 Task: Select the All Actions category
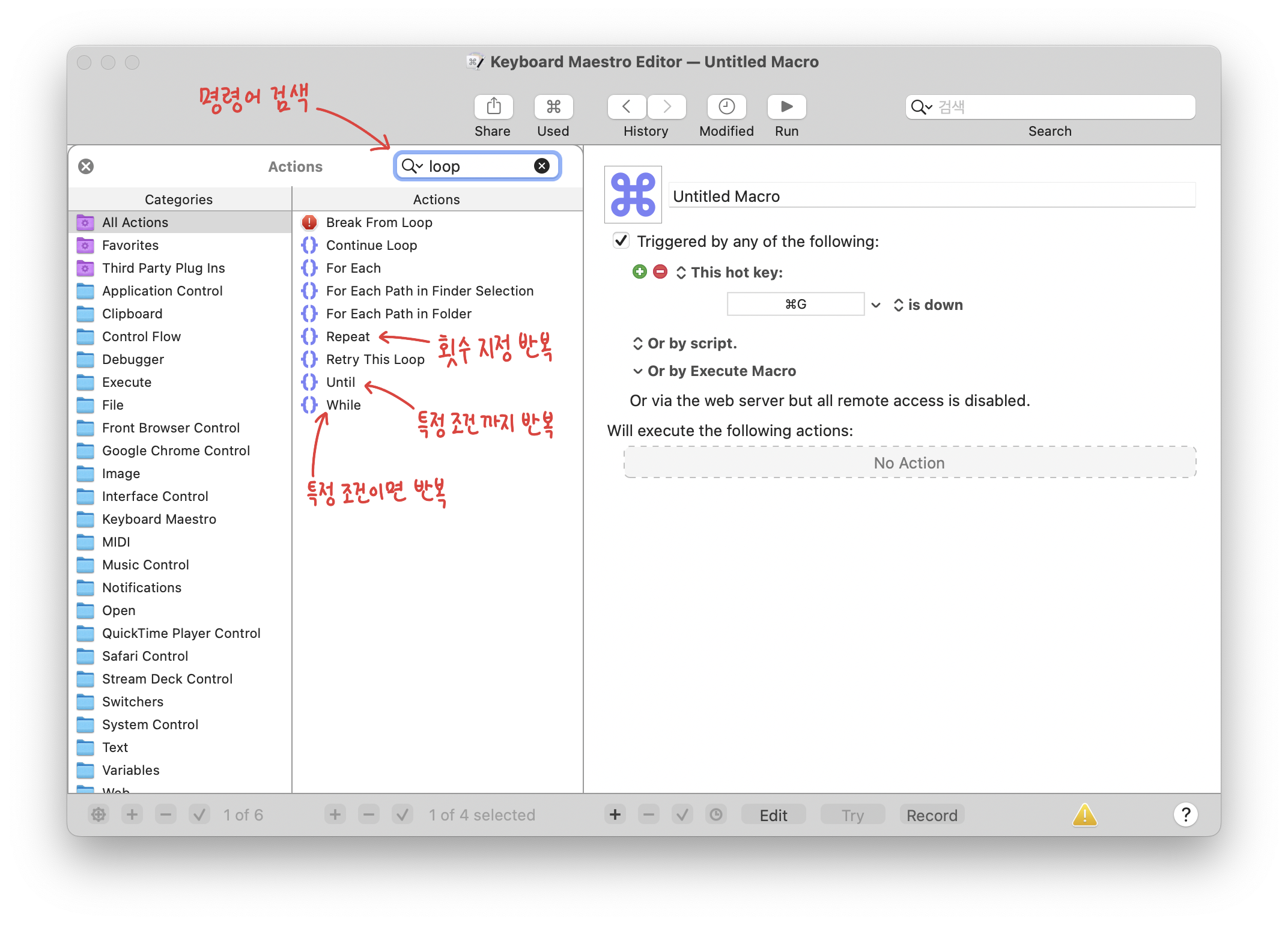click(180, 222)
